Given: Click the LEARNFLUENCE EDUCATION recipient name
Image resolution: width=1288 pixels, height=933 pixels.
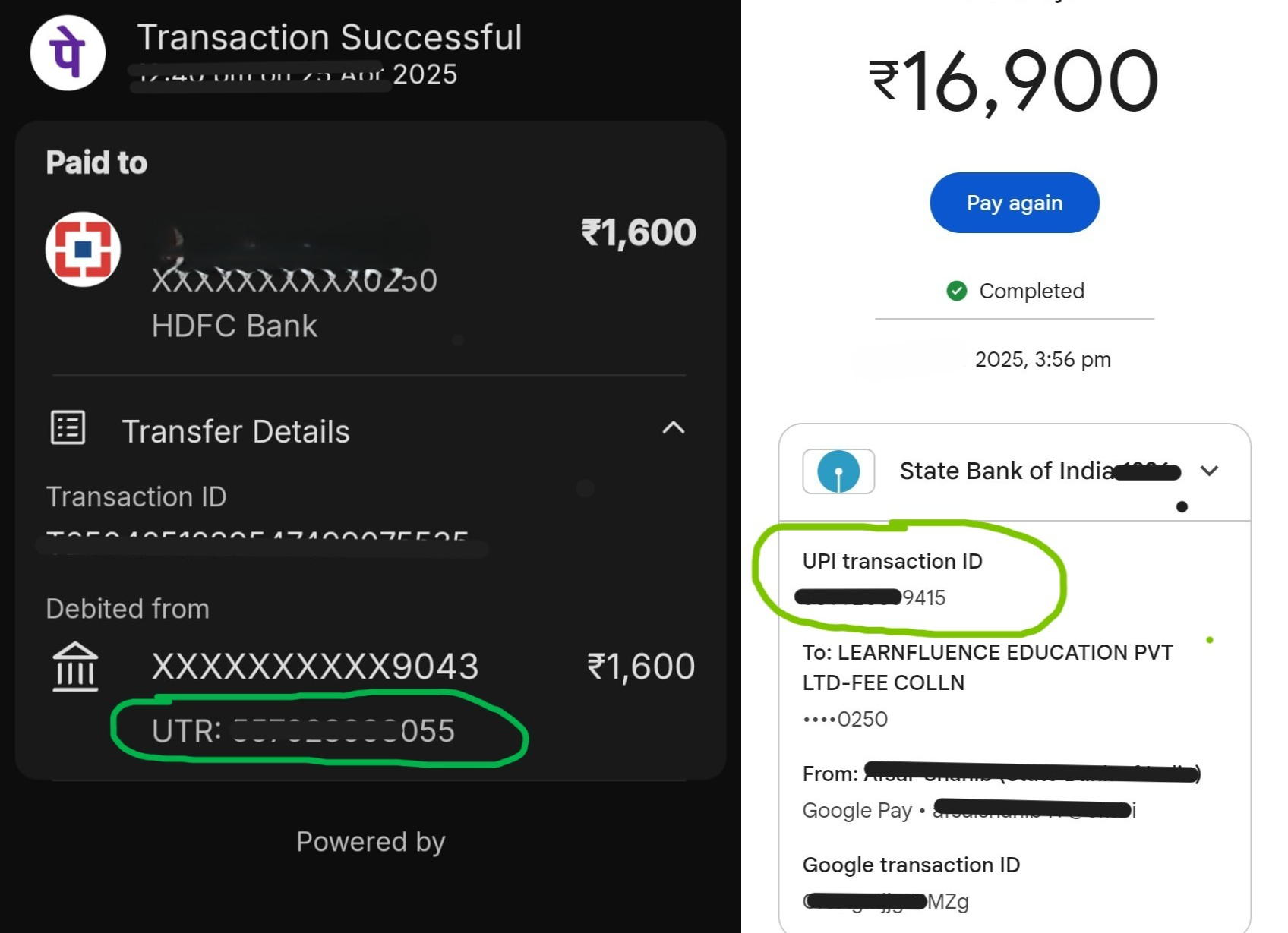Looking at the screenshot, I should (987, 667).
